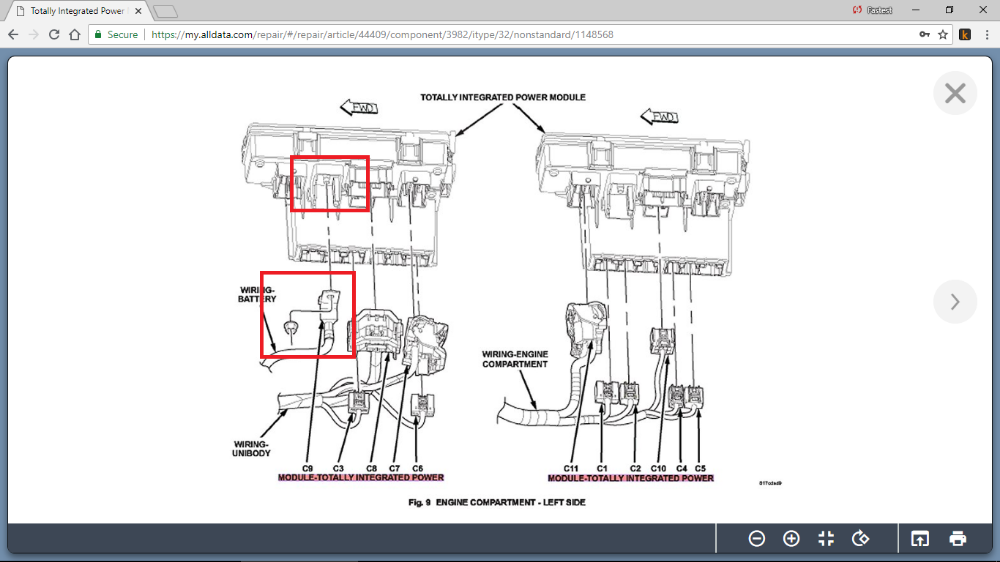Open the browser home page
Image resolution: width=1000 pixels, height=562 pixels.
(x=74, y=34)
